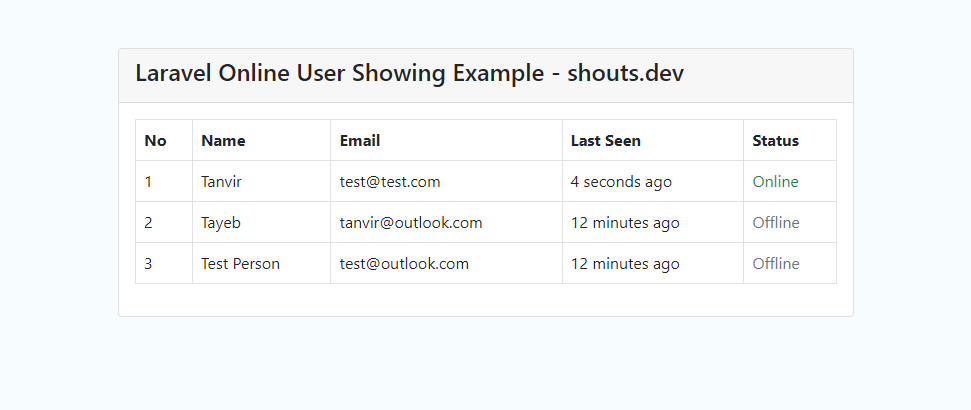Click the name 'Tanvir' in the table
971x410 pixels.
coord(221,181)
